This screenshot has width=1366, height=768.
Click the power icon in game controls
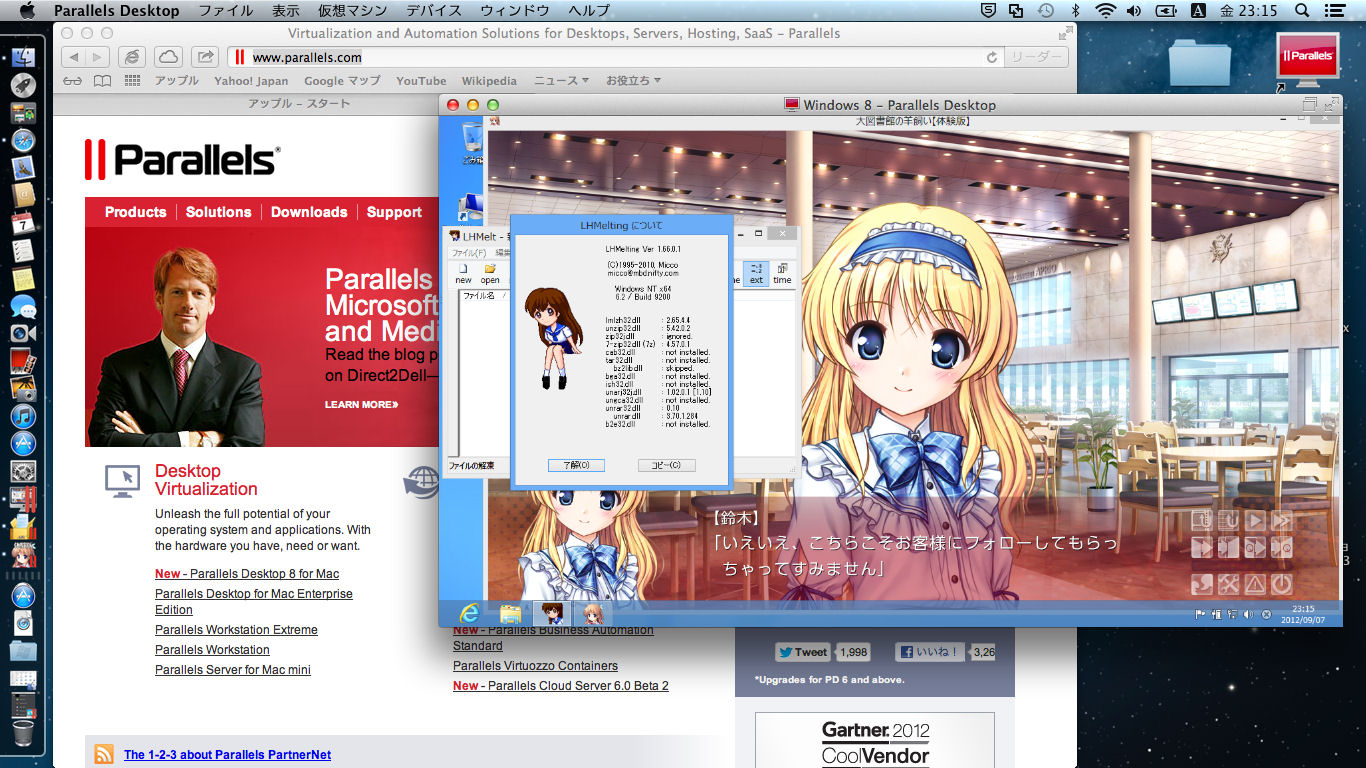point(1282,584)
